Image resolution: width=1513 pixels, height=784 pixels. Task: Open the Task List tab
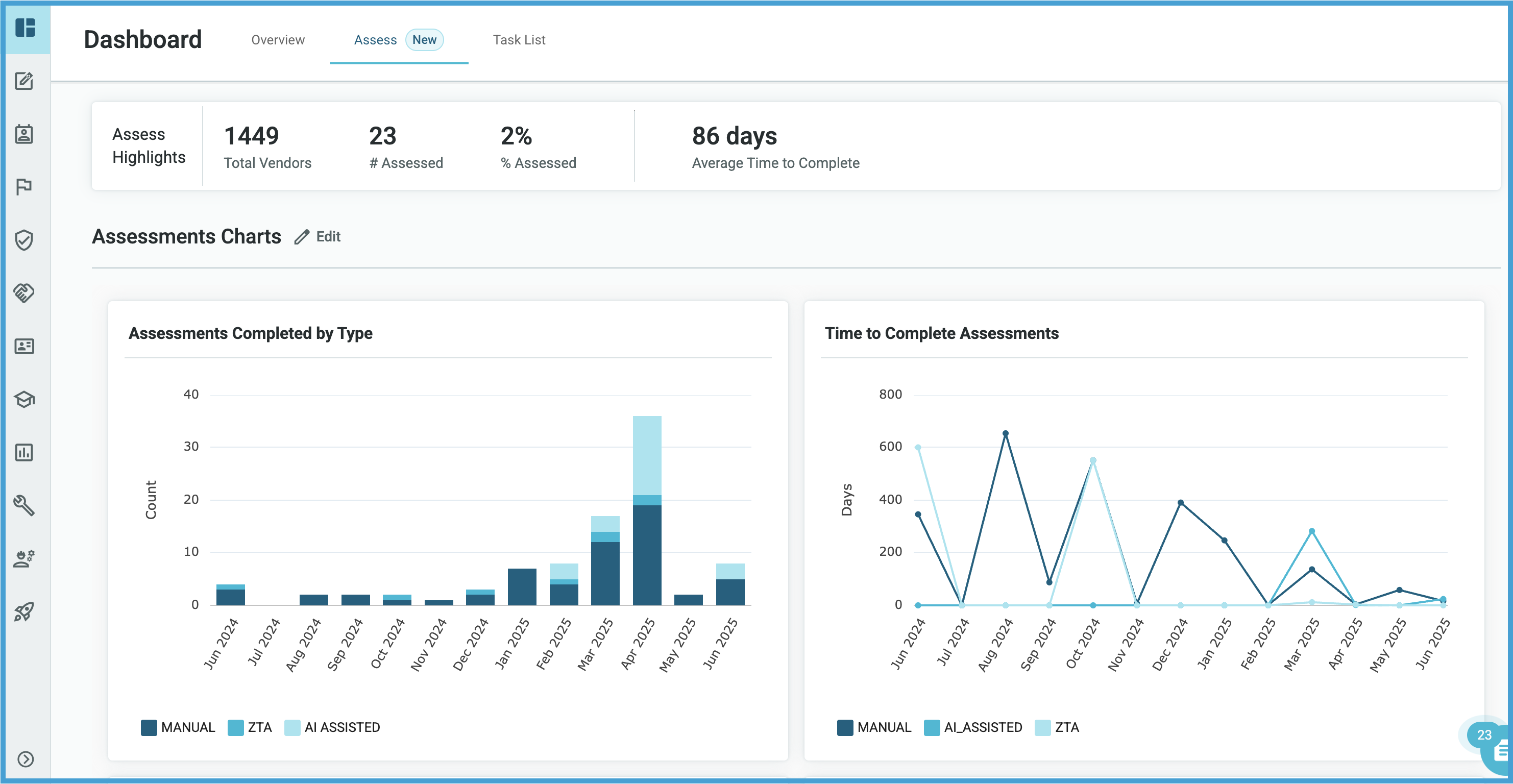(519, 39)
